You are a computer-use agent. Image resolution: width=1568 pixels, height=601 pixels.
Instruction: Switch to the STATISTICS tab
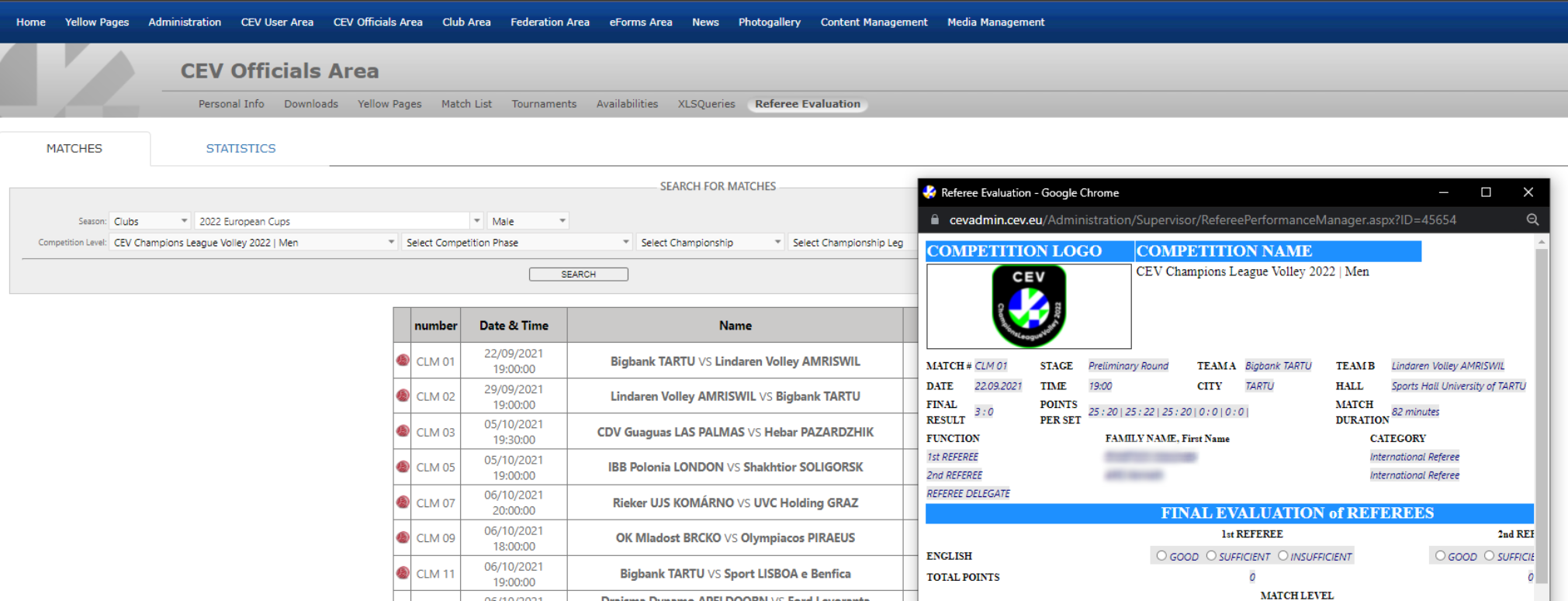(241, 148)
